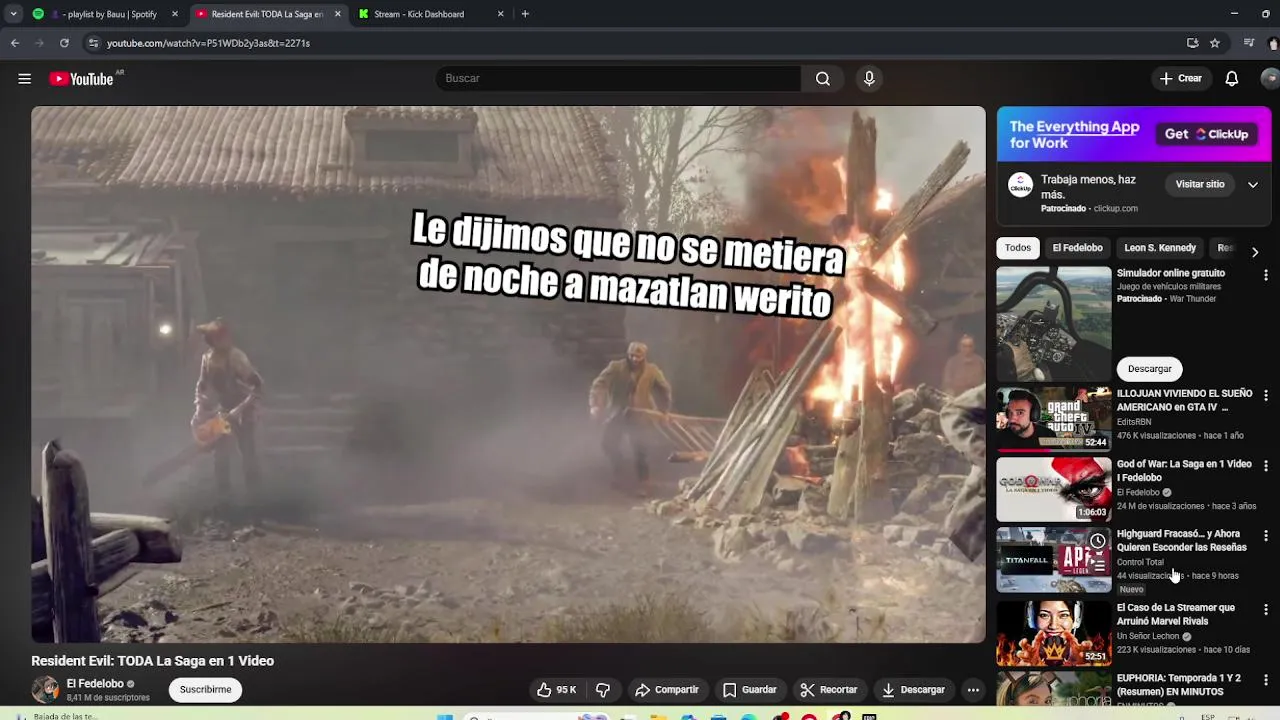Screen dimensions: 1280x720
Task: Click the browser address bar URL
Action: coord(208,43)
